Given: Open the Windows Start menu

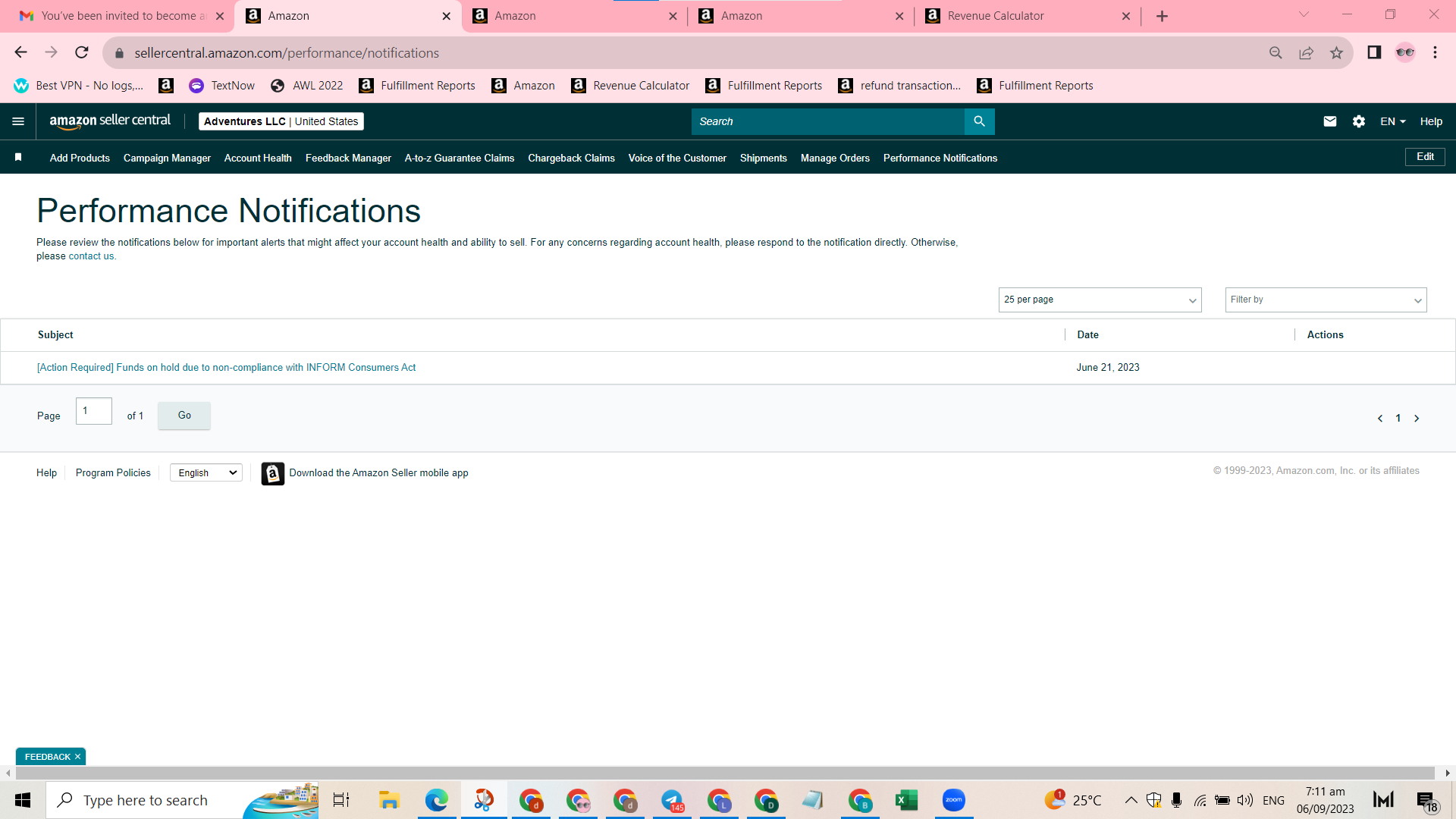Looking at the screenshot, I should [23, 800].
